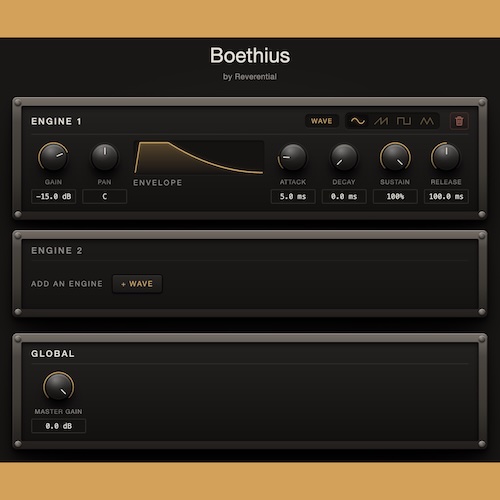Click the Master Gain knob
The width and height of the screenshot is (500, 500).
coord(59,386)
